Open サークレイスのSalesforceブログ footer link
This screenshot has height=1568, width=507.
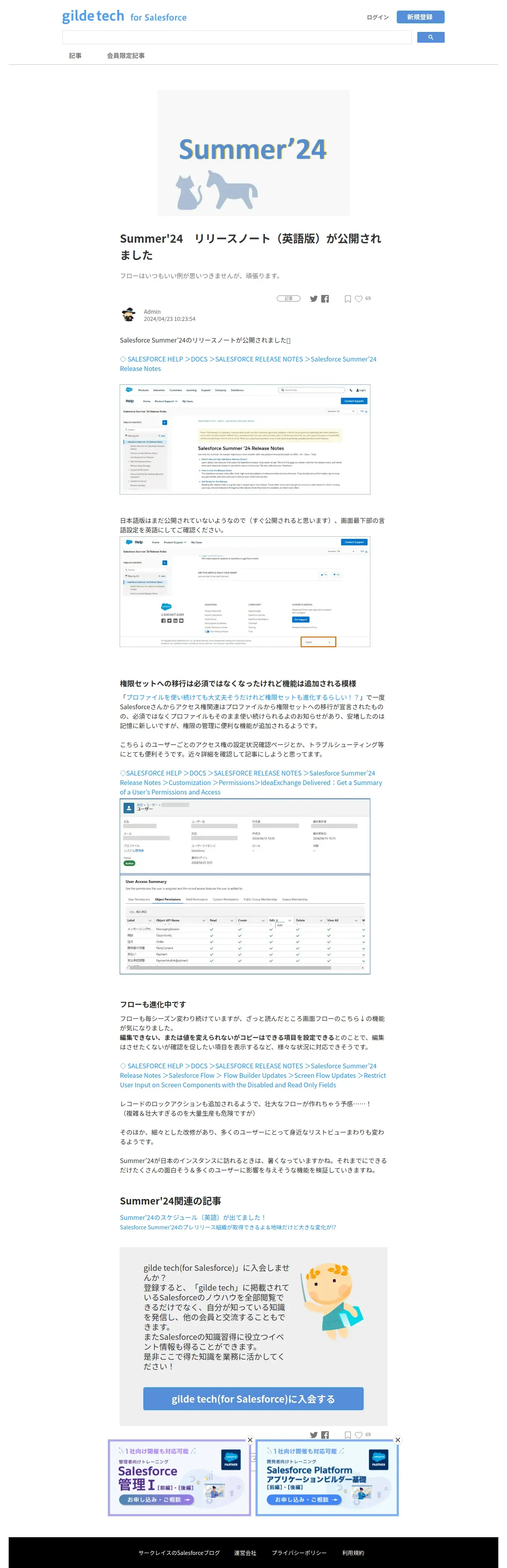point(179,1552)
